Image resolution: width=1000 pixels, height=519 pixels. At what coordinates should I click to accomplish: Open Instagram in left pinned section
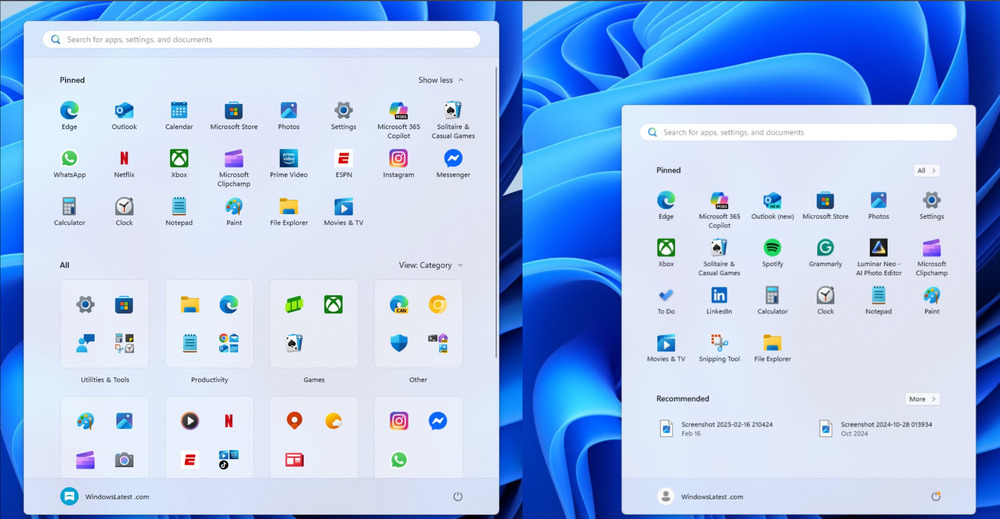click(x=399, y=163)
